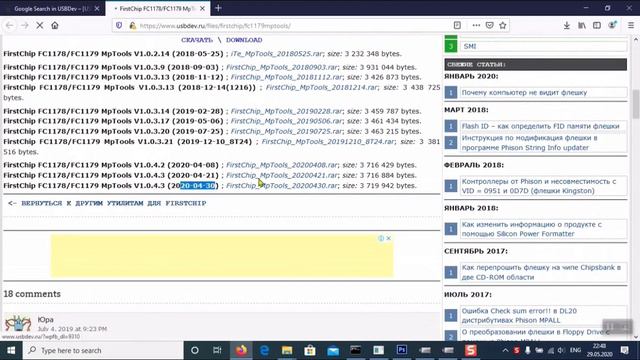Open the page actions three-dots menu
This screenshot has height=360, width=640.
[476, 25]
